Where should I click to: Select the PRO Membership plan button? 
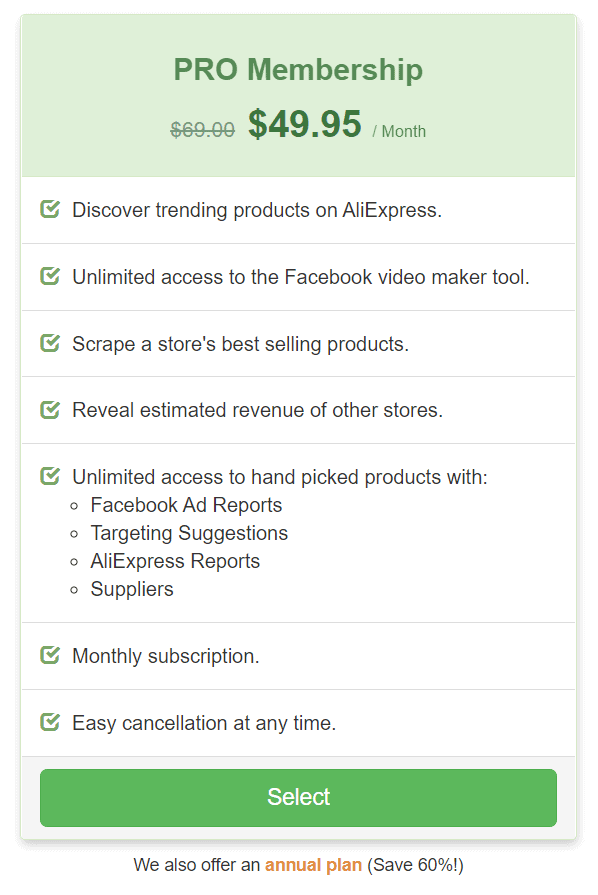[x=298, y=797]
